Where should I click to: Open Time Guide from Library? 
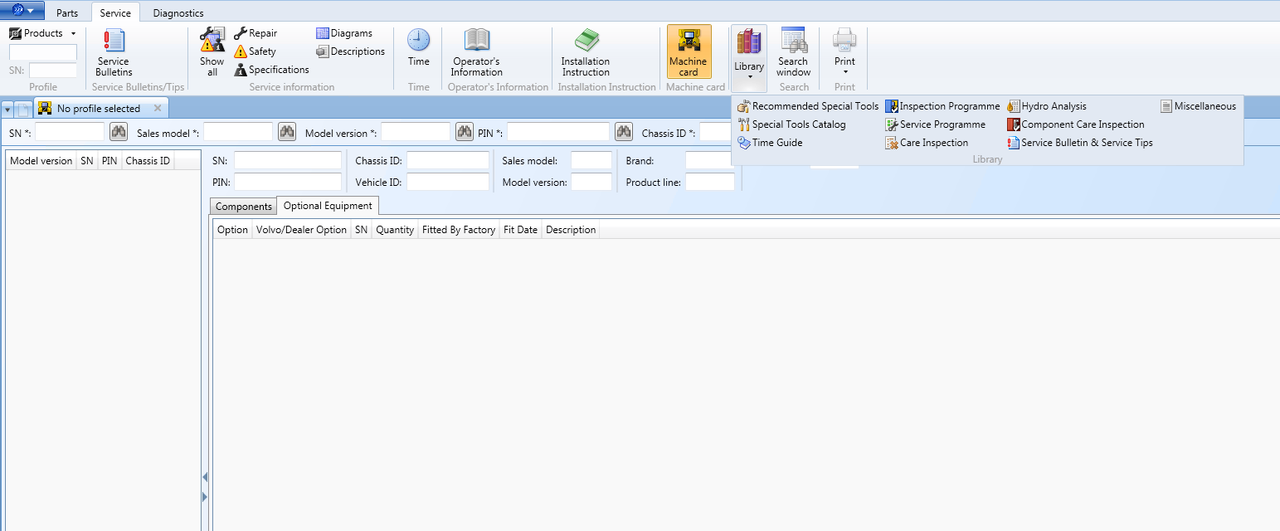770,142
